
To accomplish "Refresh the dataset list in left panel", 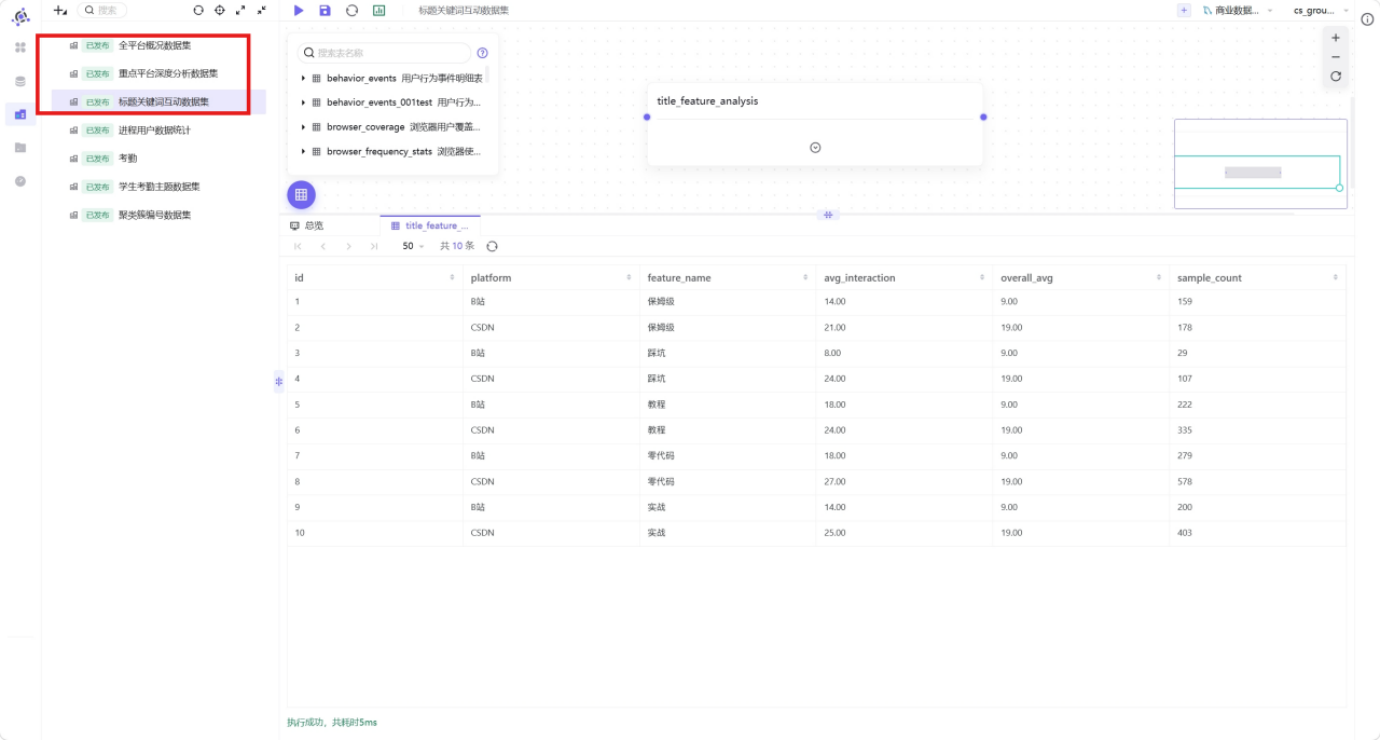I will (198, 10).
